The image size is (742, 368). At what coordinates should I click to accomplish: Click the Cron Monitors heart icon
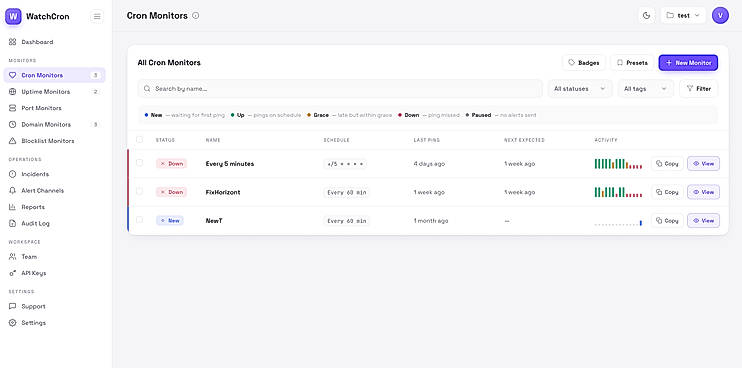click(12, 75)
